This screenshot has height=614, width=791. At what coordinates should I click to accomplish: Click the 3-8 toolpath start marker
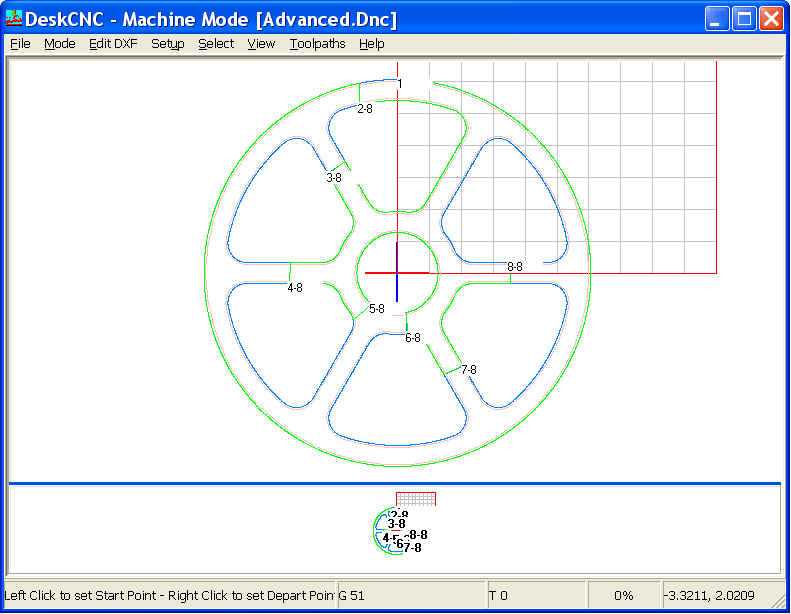[334, 178]
